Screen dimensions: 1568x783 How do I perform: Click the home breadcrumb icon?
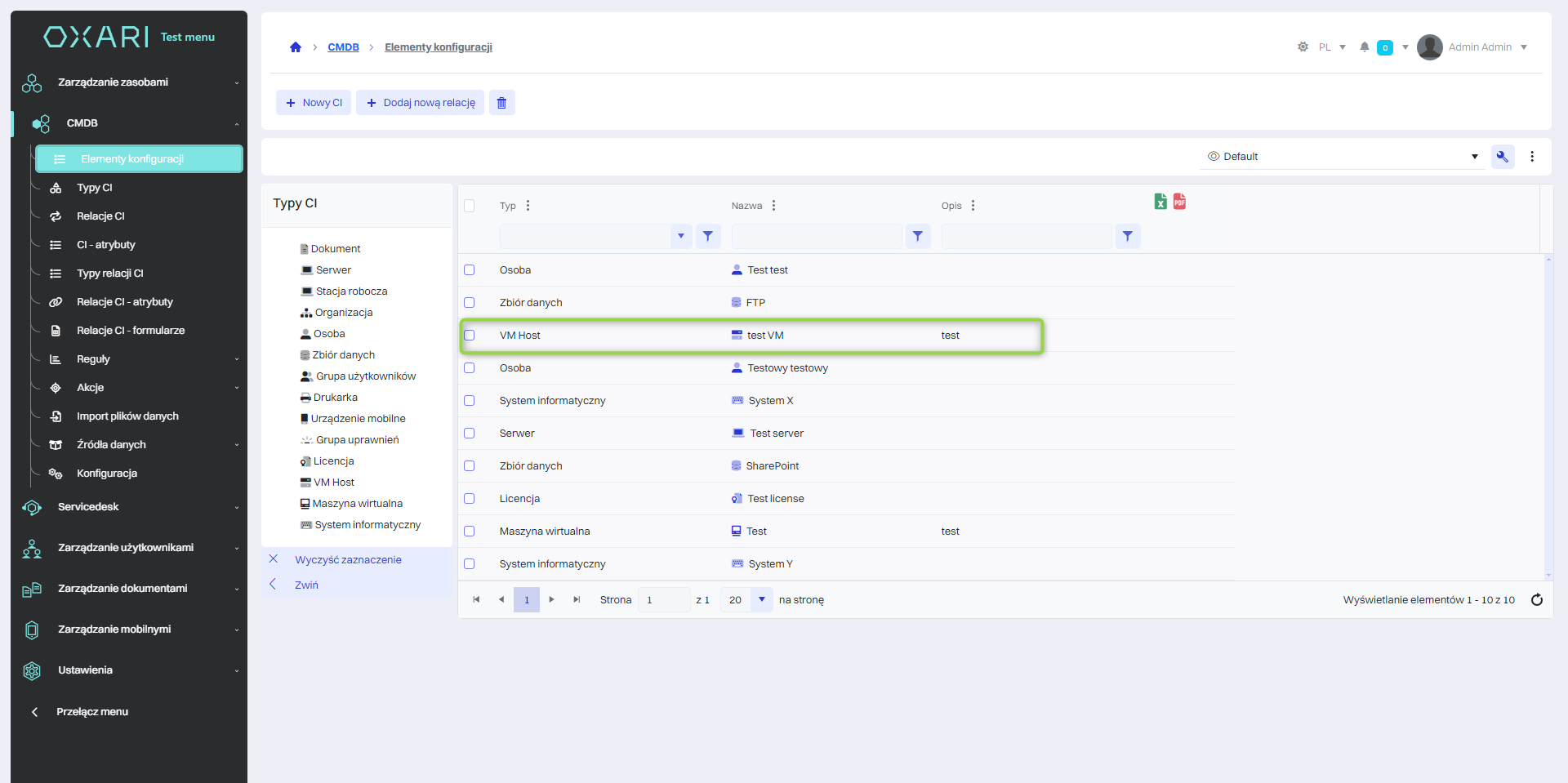click(x=296, y=47)
